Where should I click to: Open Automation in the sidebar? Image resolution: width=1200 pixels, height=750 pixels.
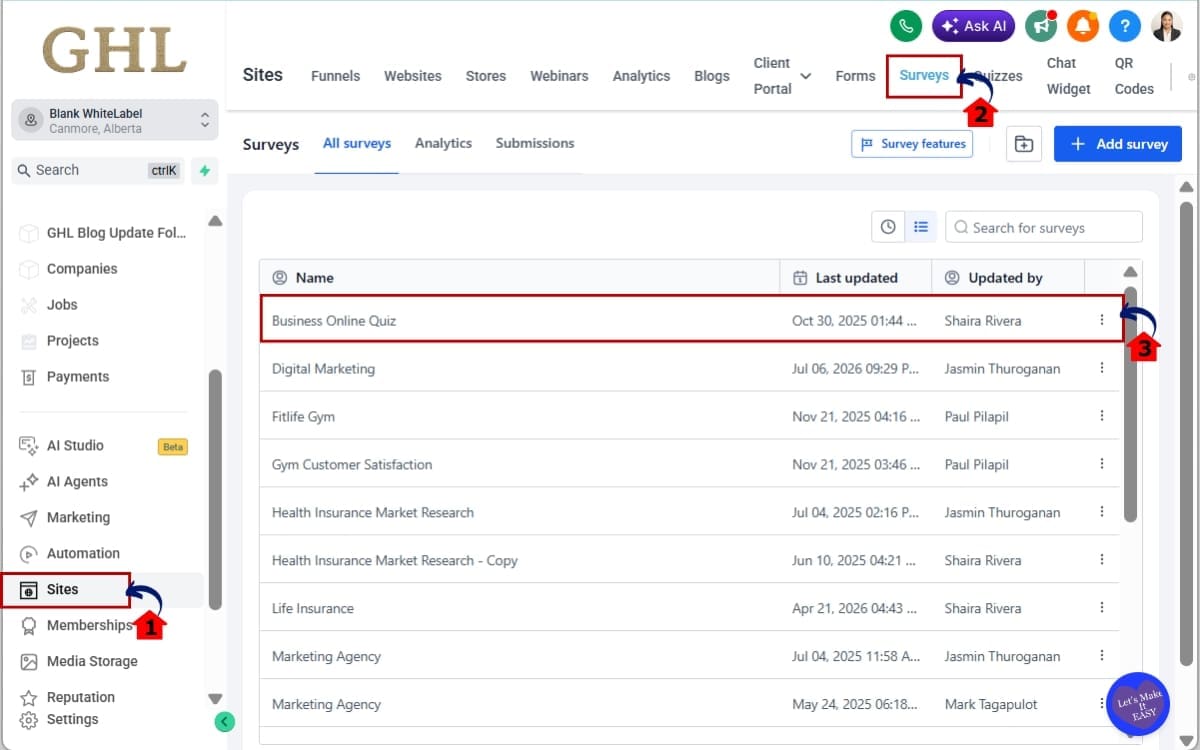83,553
